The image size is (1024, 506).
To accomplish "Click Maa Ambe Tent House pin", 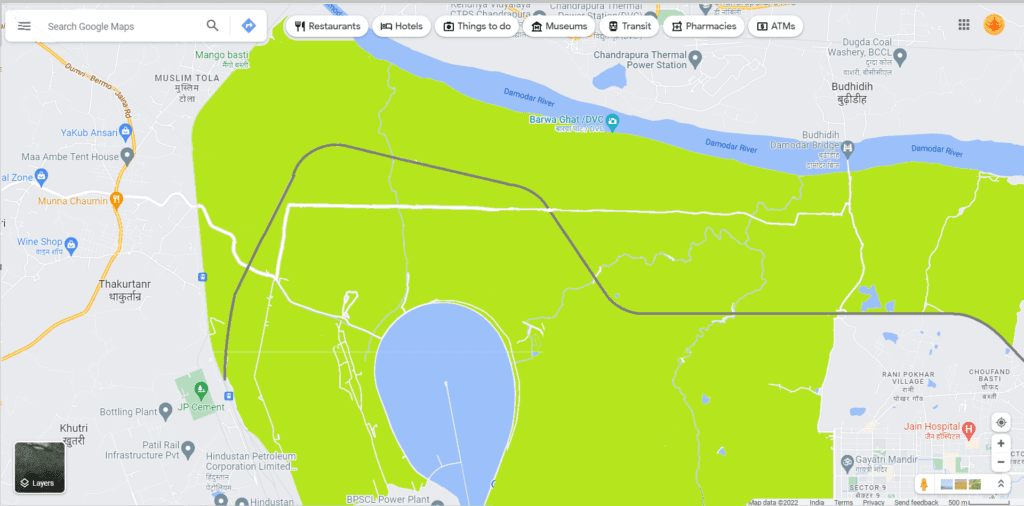I will tap(127, 157).
